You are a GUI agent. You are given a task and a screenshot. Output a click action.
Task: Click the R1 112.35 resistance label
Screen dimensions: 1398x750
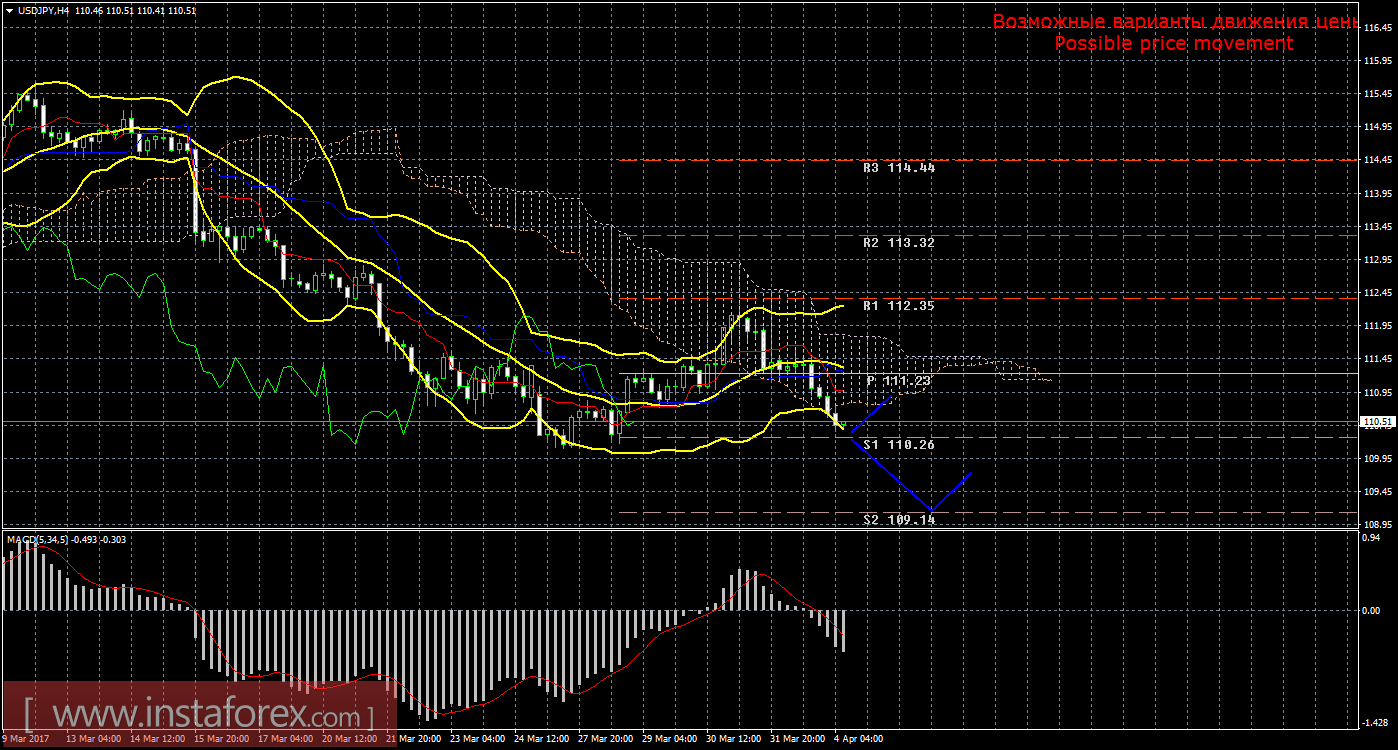[898, 305]
